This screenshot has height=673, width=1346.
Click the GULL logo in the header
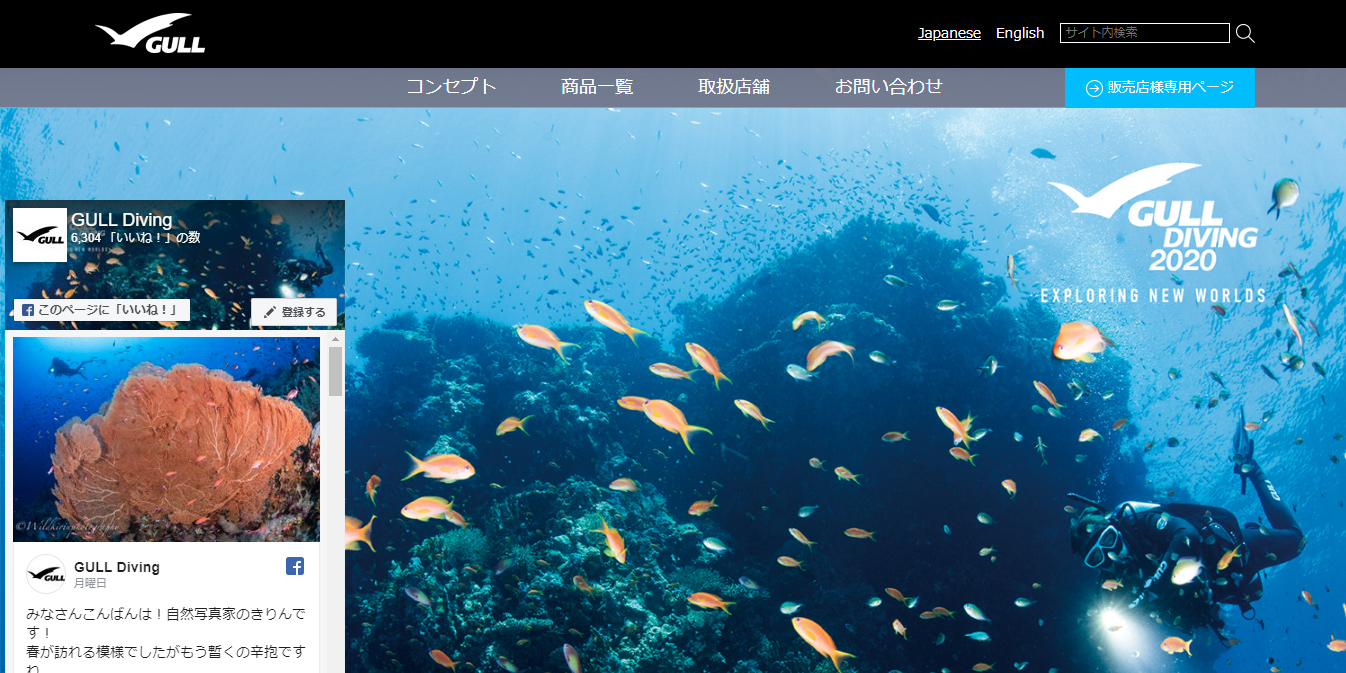click(x=150, y=33)
